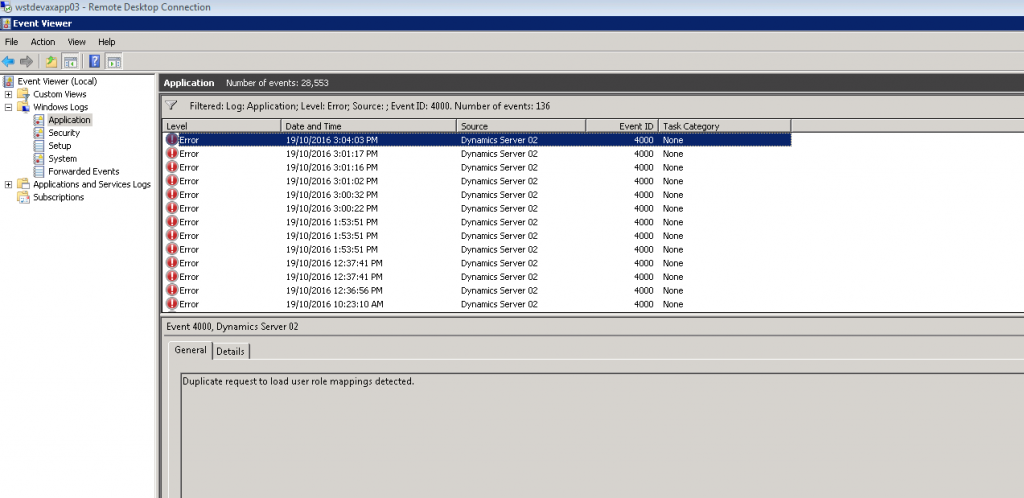
Task: Click the Event Viewer (Local) root icon
Action: tap(8, 82)
